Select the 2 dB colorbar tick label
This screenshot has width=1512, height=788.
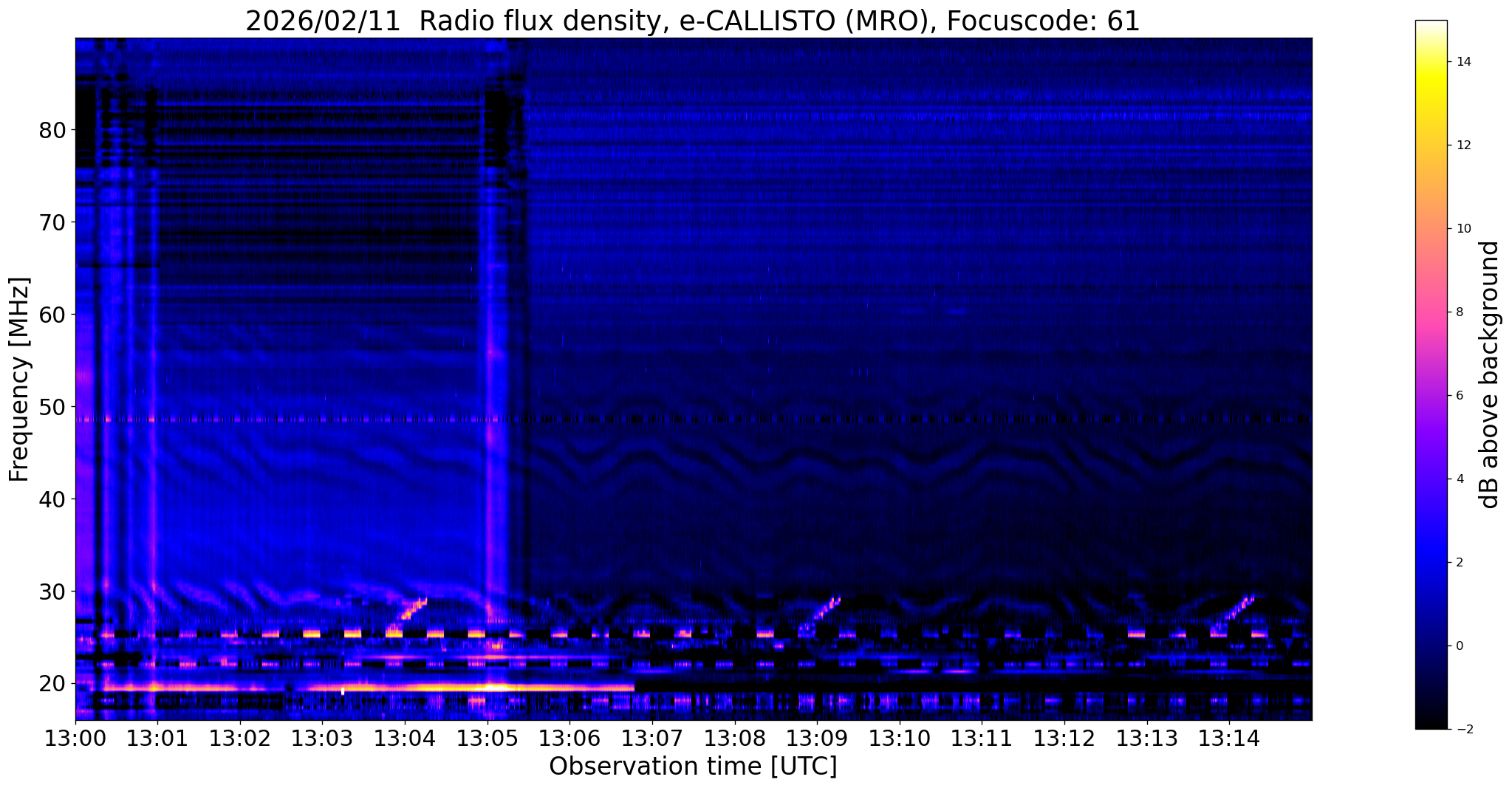(x=1459, y=563)
